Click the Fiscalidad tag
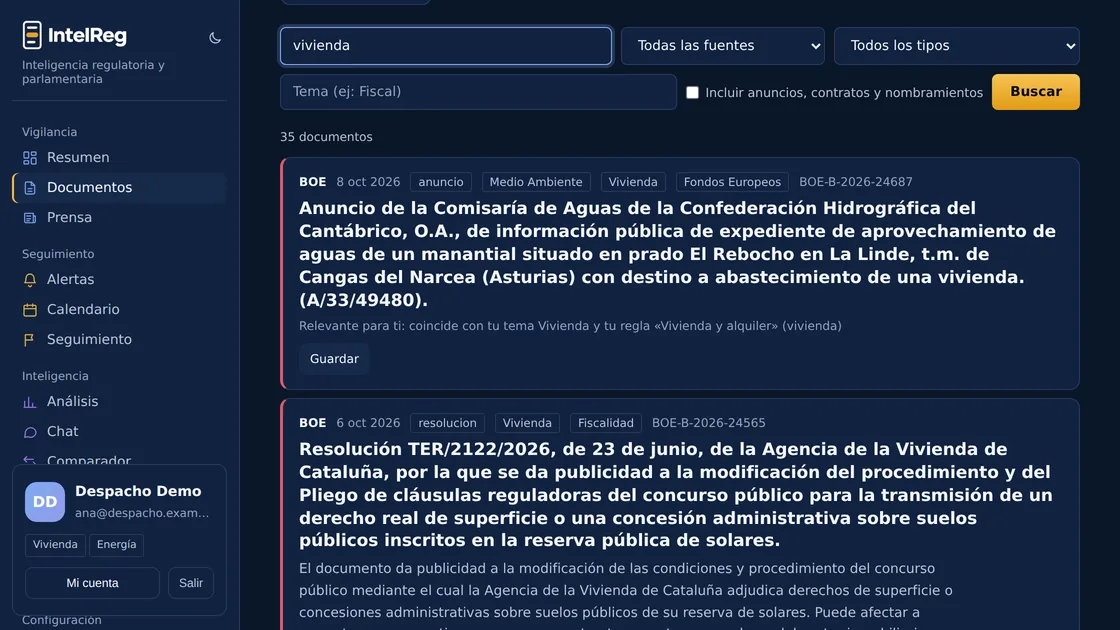Image resolution: width=1120 pixels, height=630 pixels. [606, 423]
